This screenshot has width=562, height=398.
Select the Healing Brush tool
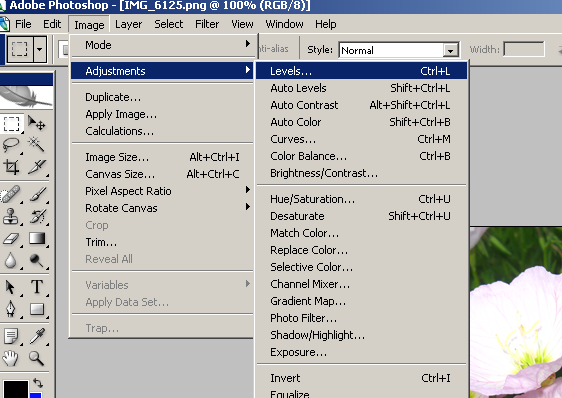10,194
